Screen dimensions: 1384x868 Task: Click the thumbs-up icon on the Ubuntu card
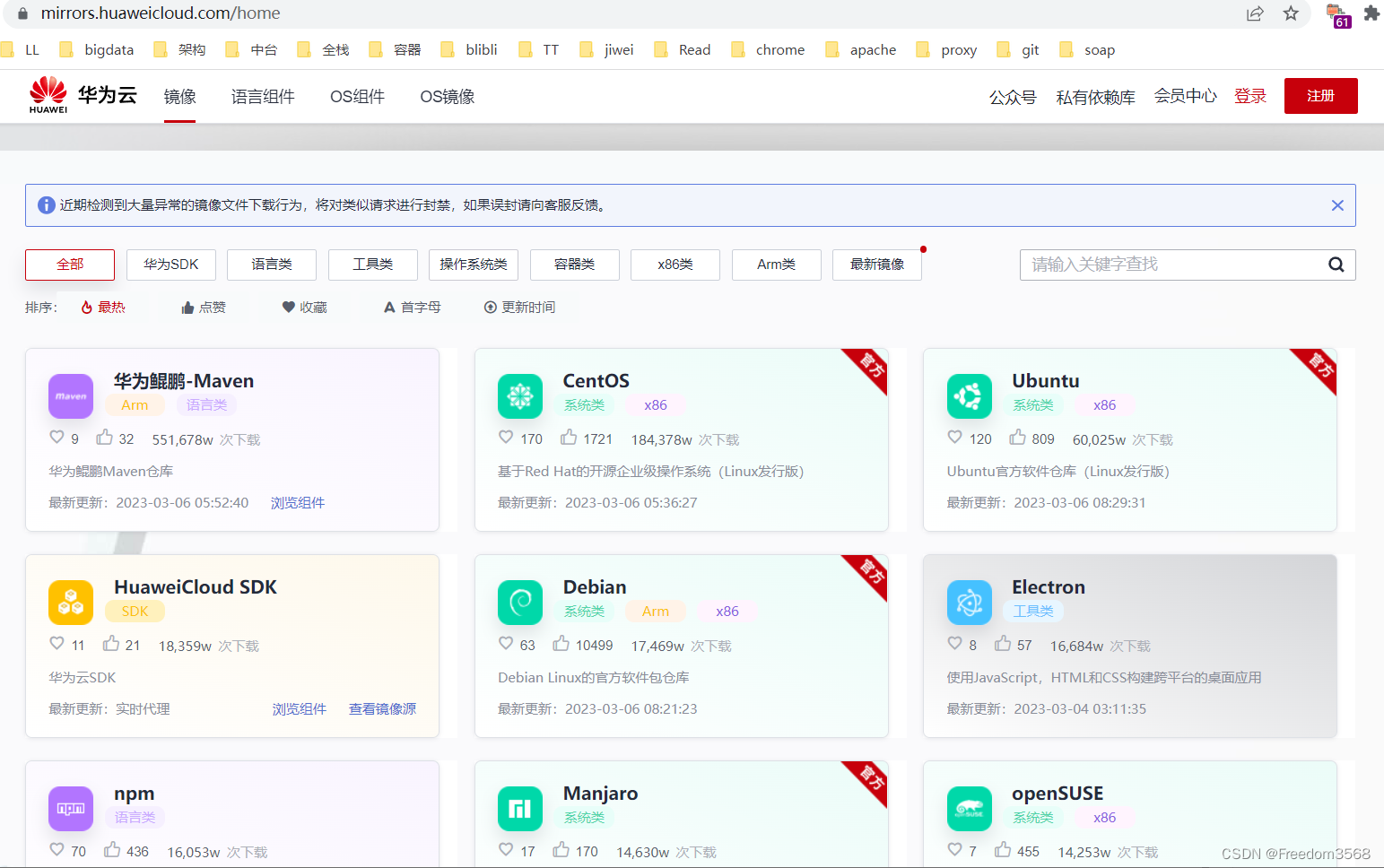click(1017, 438)
